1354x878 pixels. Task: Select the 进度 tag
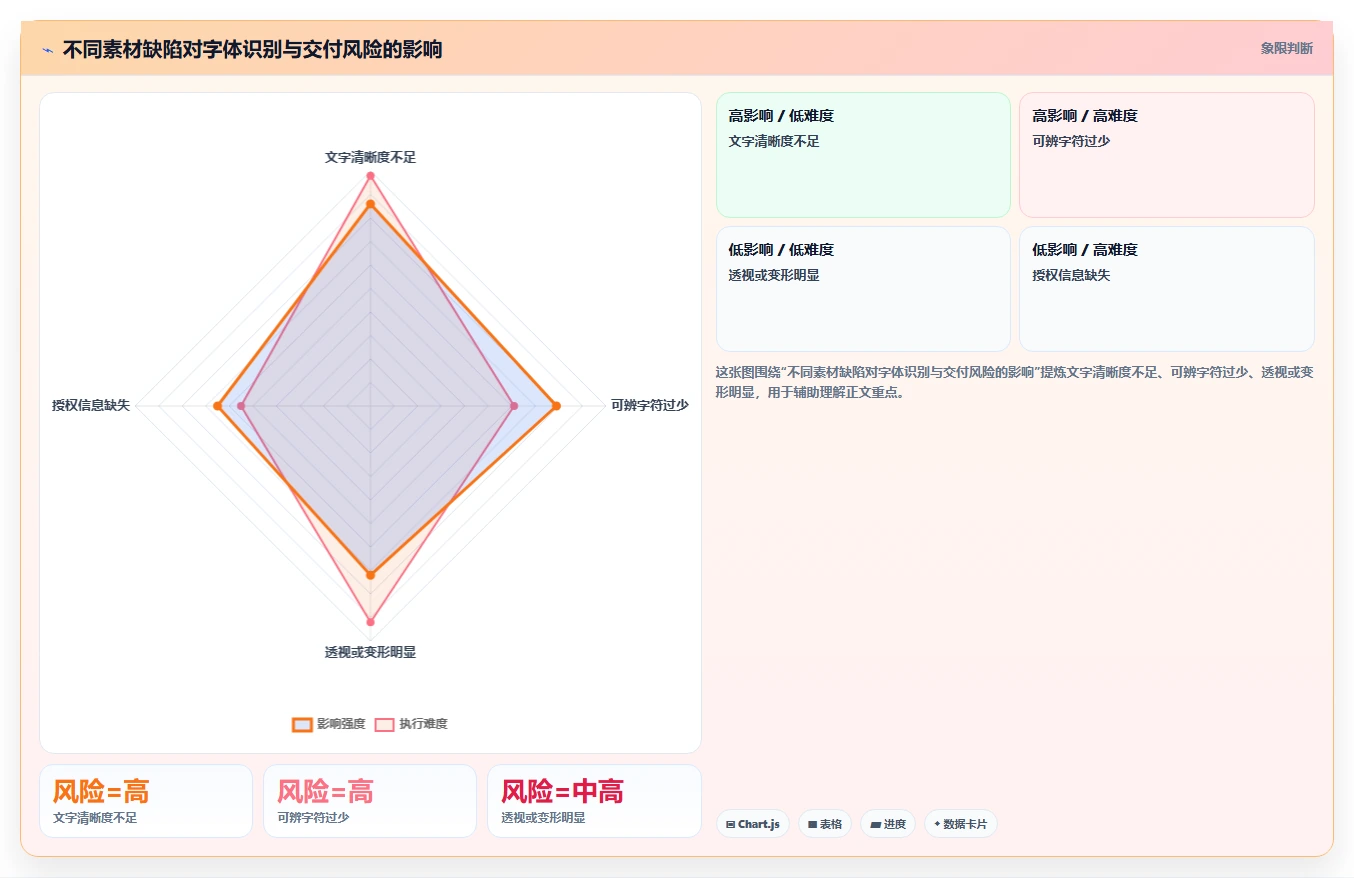[x=888, y=824]
